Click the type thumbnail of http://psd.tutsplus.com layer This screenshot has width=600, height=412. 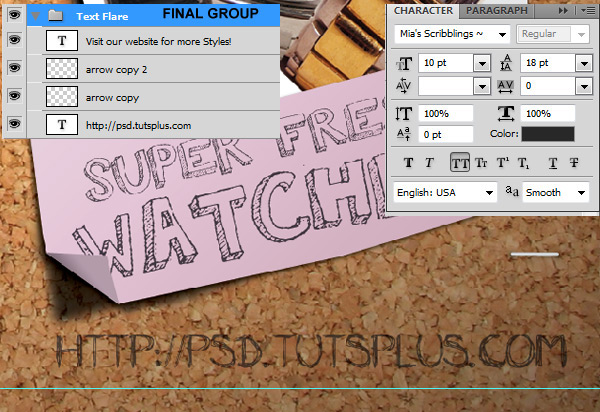tap(62, 124)
